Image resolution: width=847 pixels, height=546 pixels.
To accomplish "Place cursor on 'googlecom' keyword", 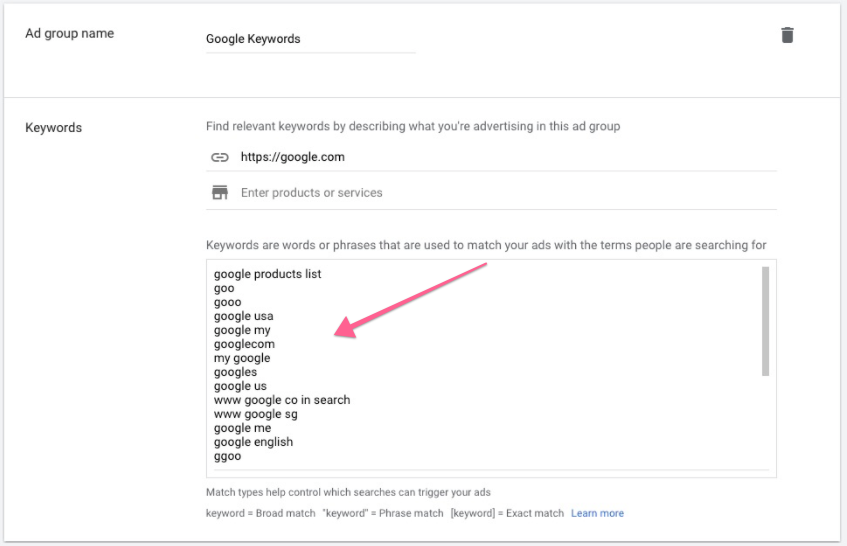I will click(244, 344).
